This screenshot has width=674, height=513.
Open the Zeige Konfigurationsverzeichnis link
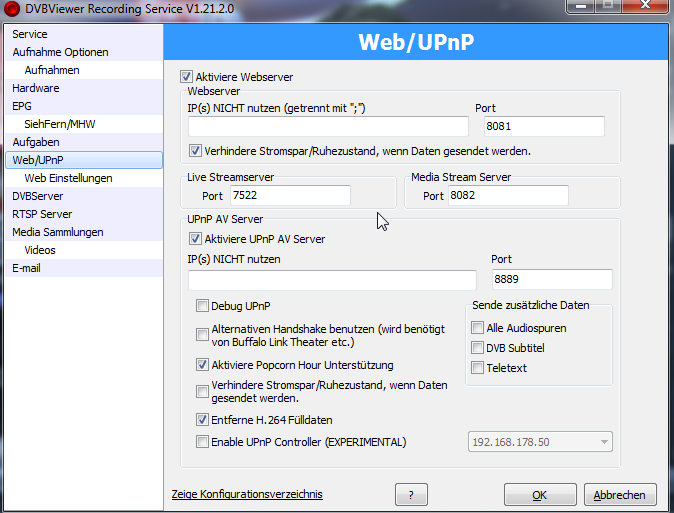[247, 495]
